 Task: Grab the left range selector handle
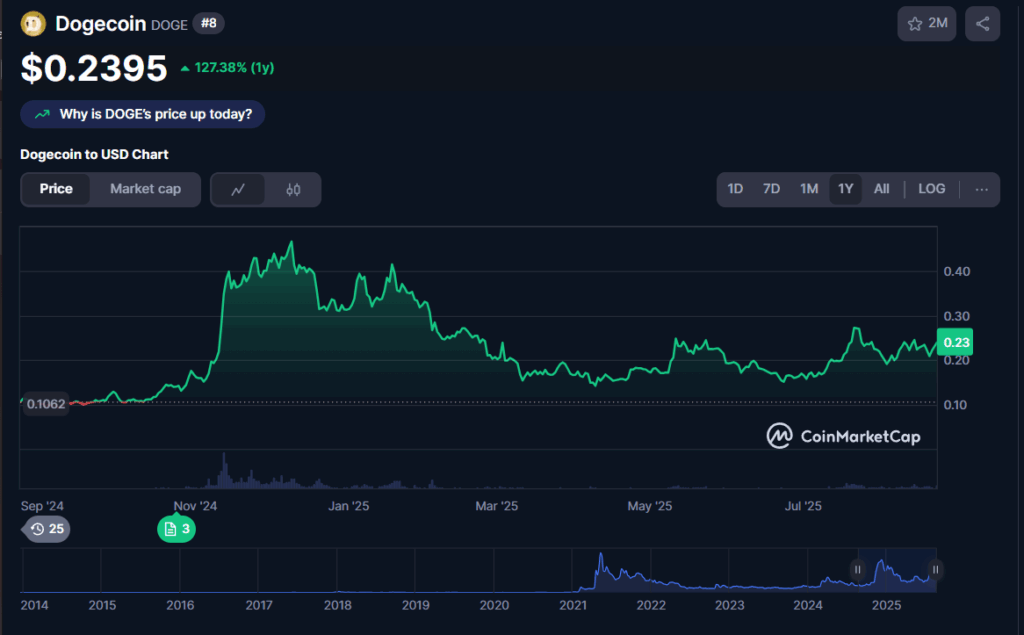point(857,570)
